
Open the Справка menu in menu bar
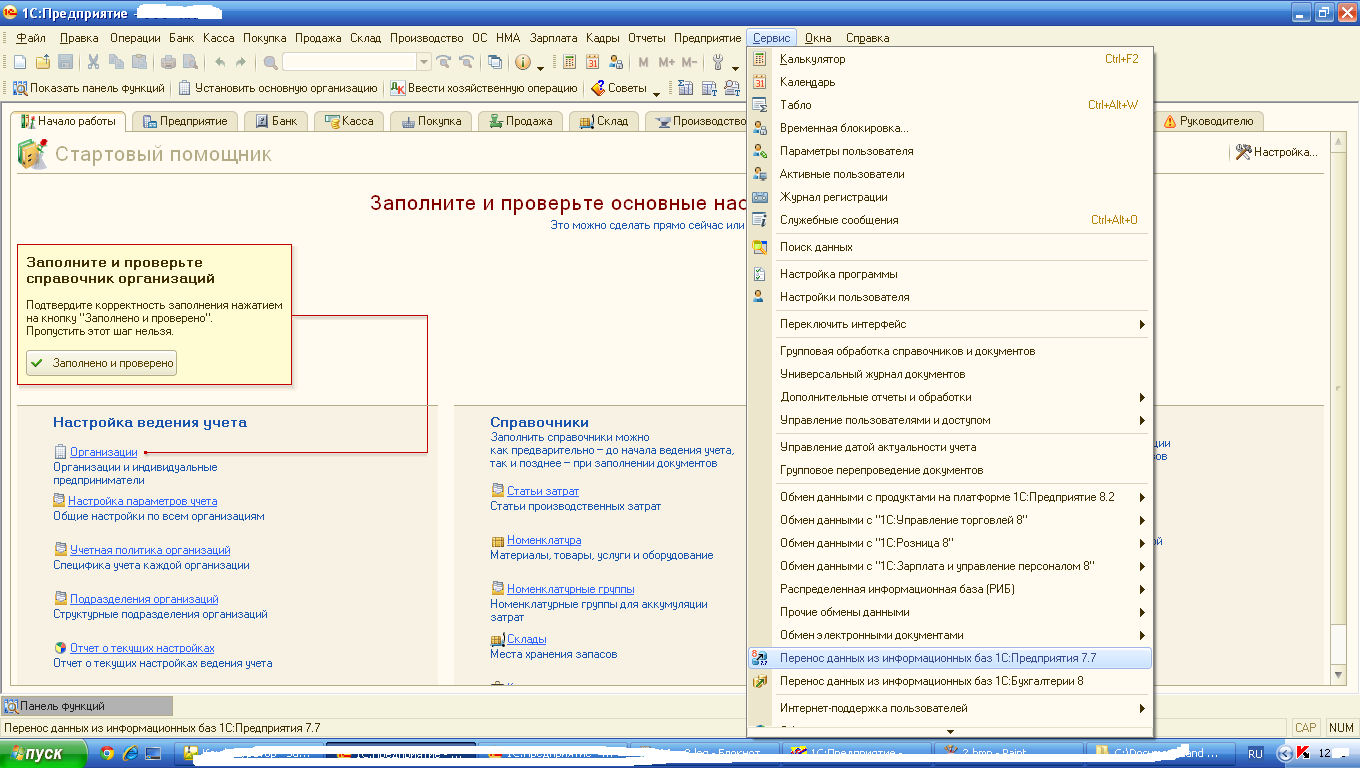point(867,38)
